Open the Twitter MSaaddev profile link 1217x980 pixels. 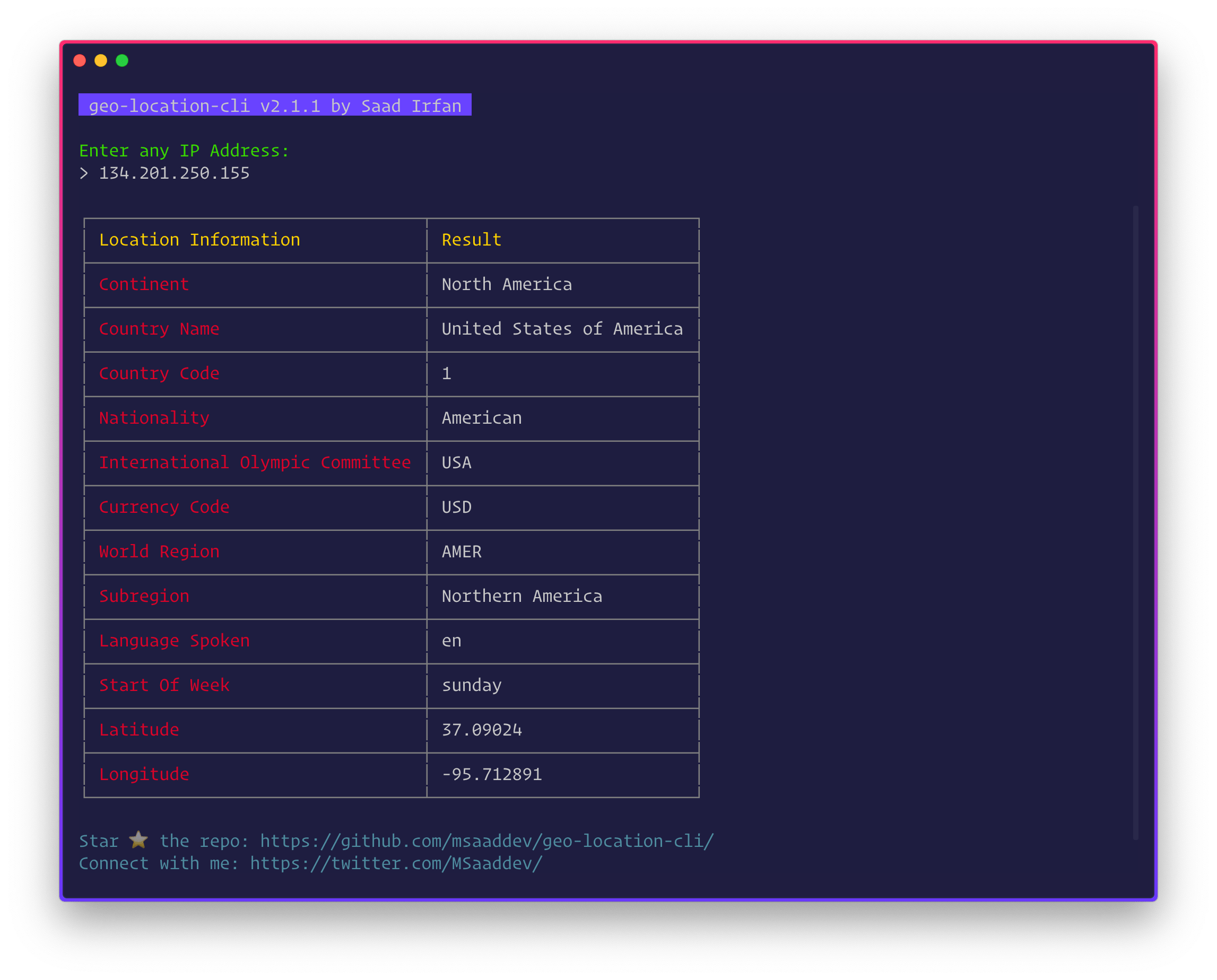click(396, 863)
